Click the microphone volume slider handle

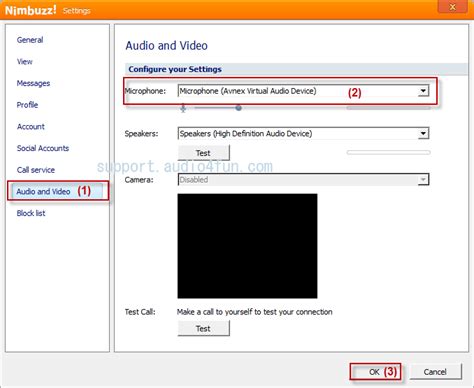(238, 108)
